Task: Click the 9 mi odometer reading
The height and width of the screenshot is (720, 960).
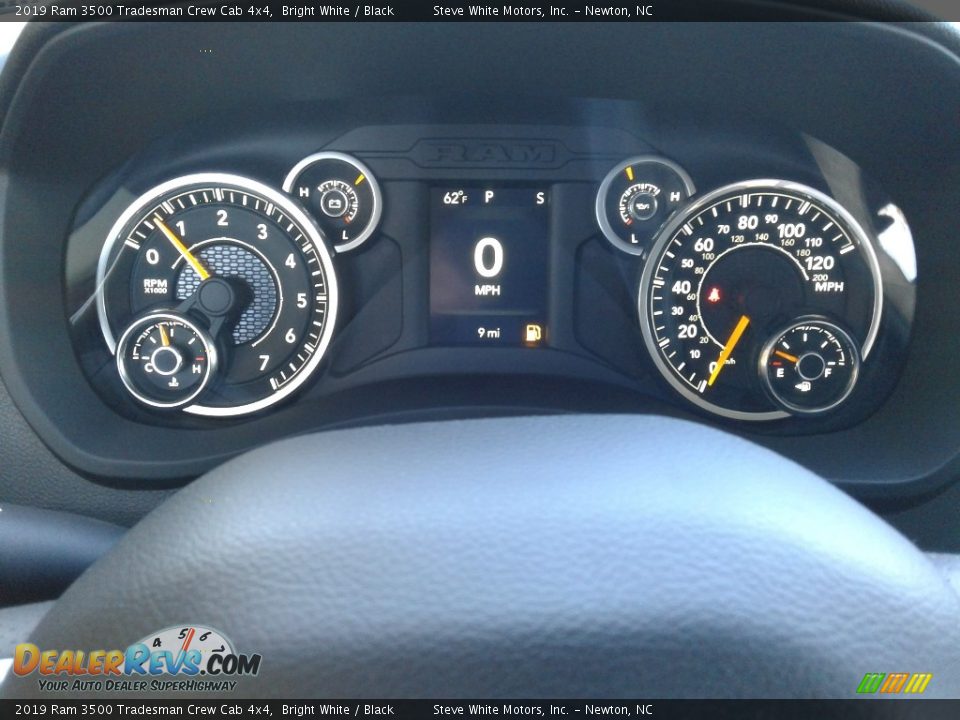Action: click(x=488, y=333)
